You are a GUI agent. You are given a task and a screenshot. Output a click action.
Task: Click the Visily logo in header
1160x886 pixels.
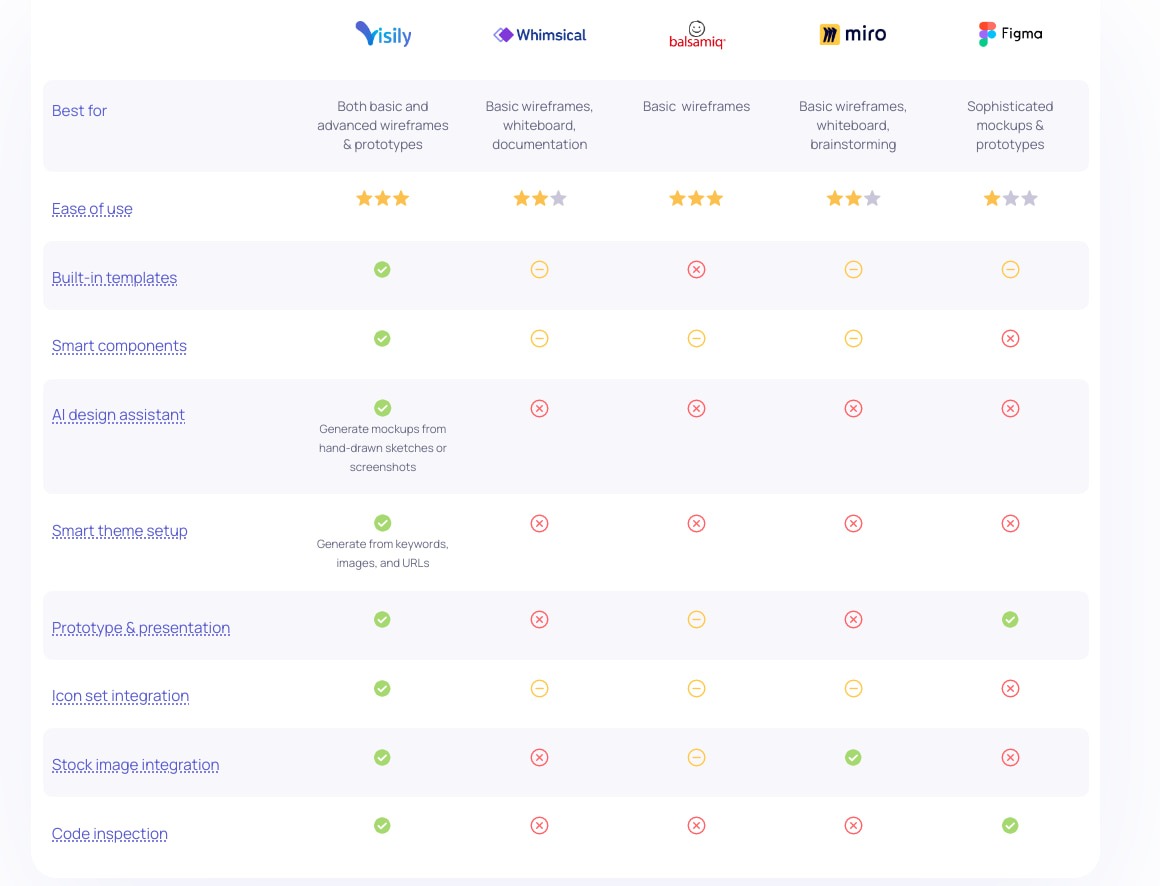pos(383,34)
